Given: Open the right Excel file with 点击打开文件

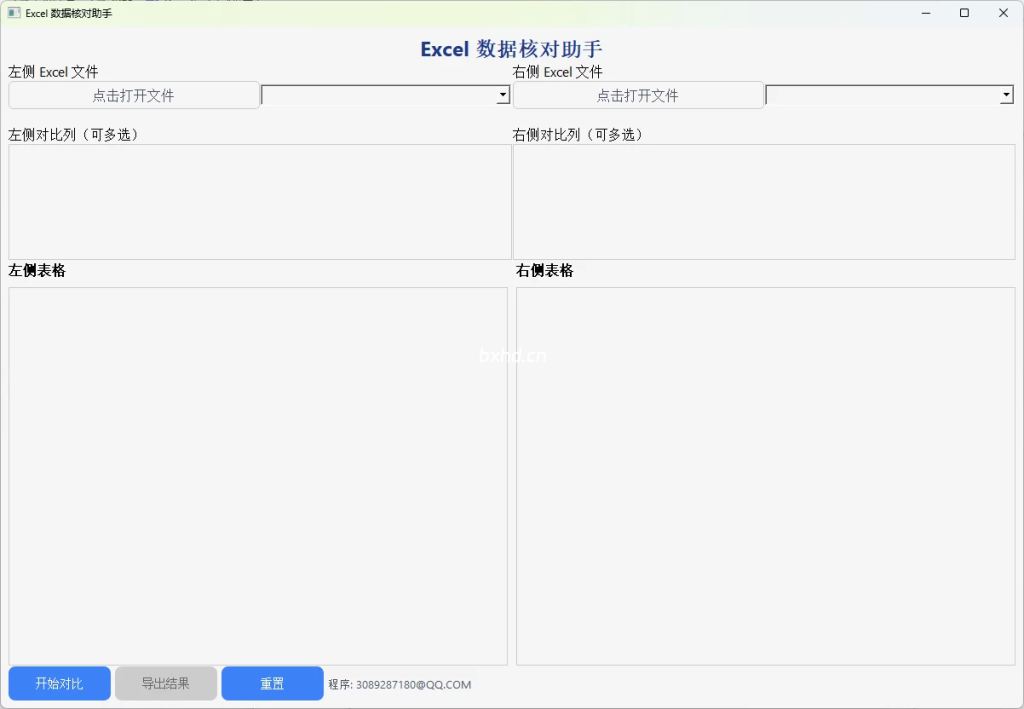Looking at the screenshot, I should (638, 95).
